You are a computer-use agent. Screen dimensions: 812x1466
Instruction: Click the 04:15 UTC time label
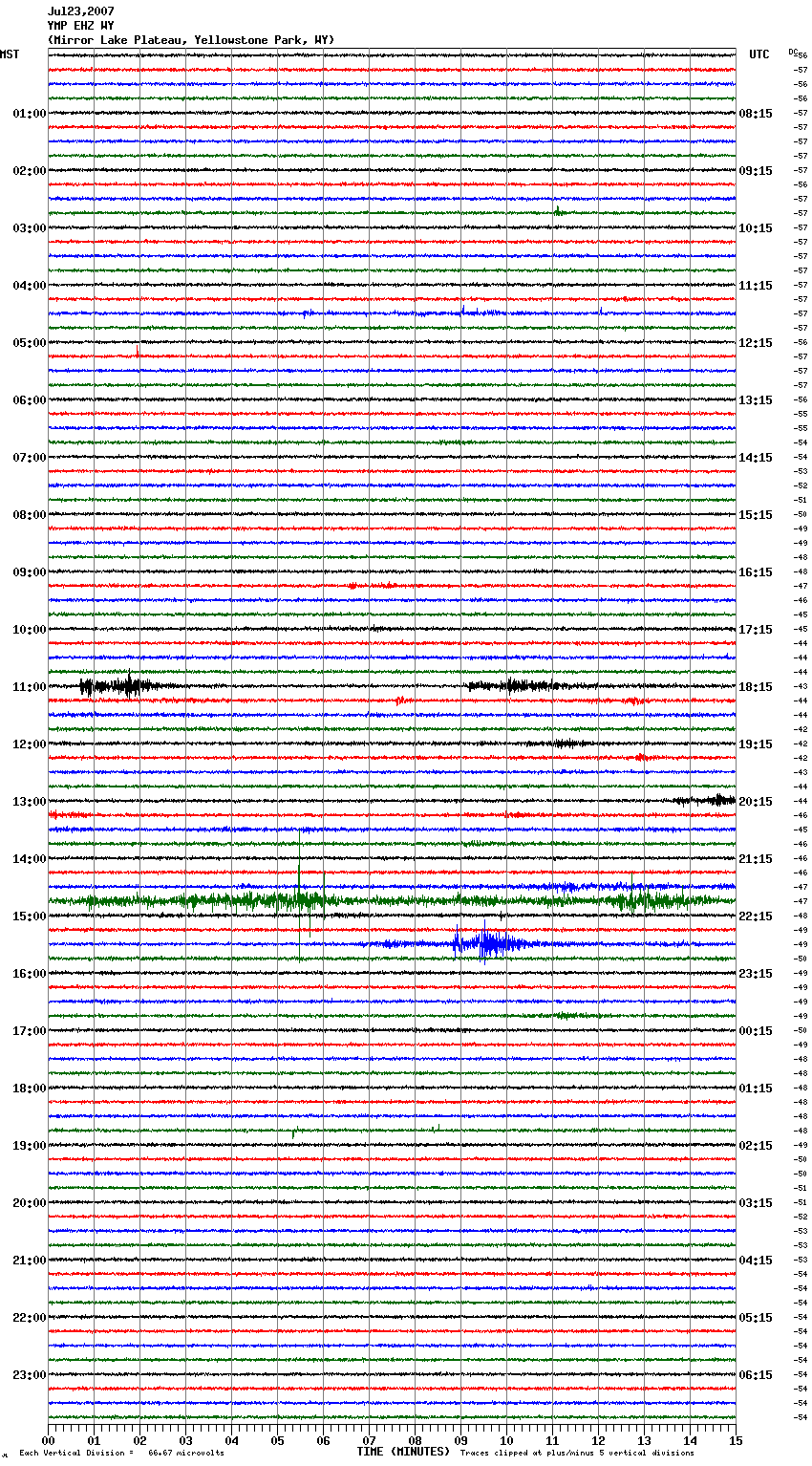click(x=756, y=1261)
